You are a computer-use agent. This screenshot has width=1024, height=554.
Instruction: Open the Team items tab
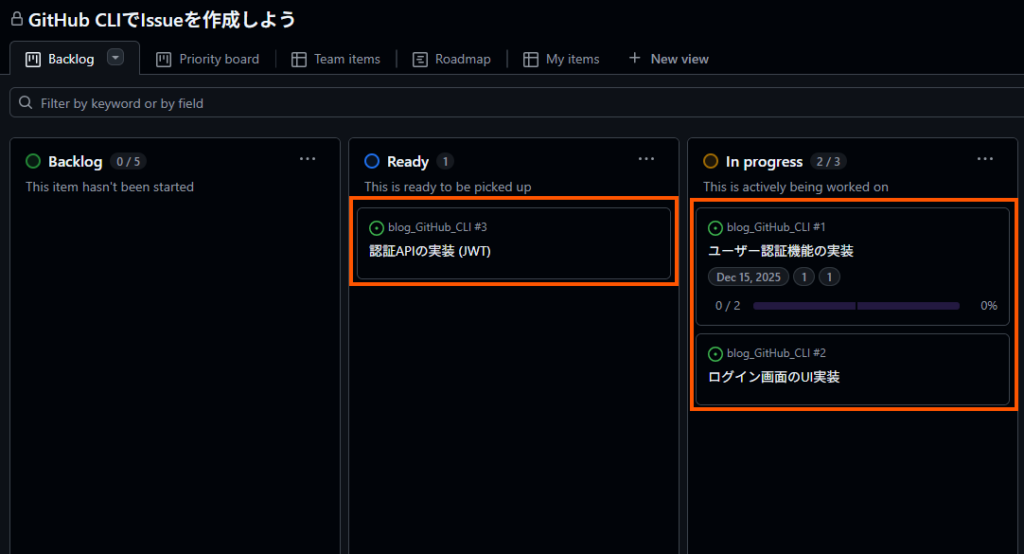pyautogui.click(x=335, y=59)
